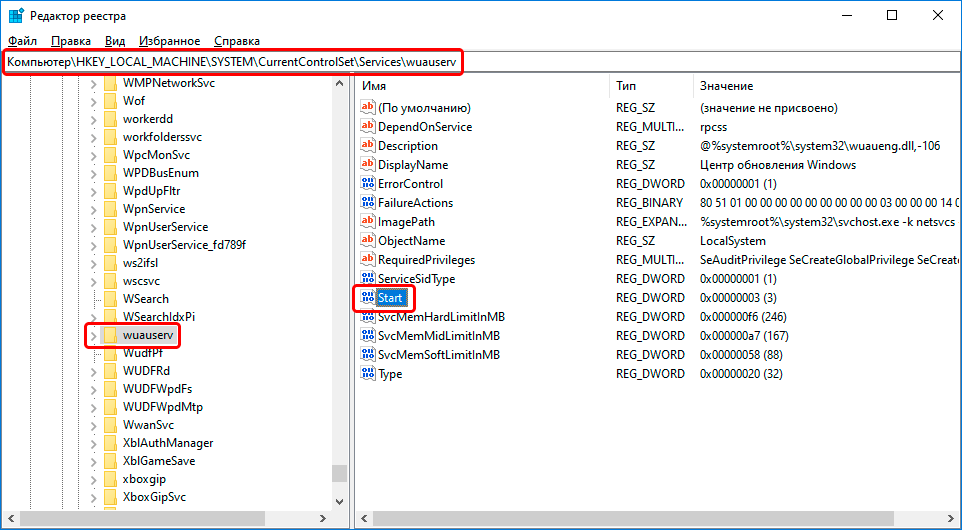The height and width of the screenshot is (530, 962).
Task: Click the tree pane horizontal scroll-right arrow
Action: click(x=323, y=519)
